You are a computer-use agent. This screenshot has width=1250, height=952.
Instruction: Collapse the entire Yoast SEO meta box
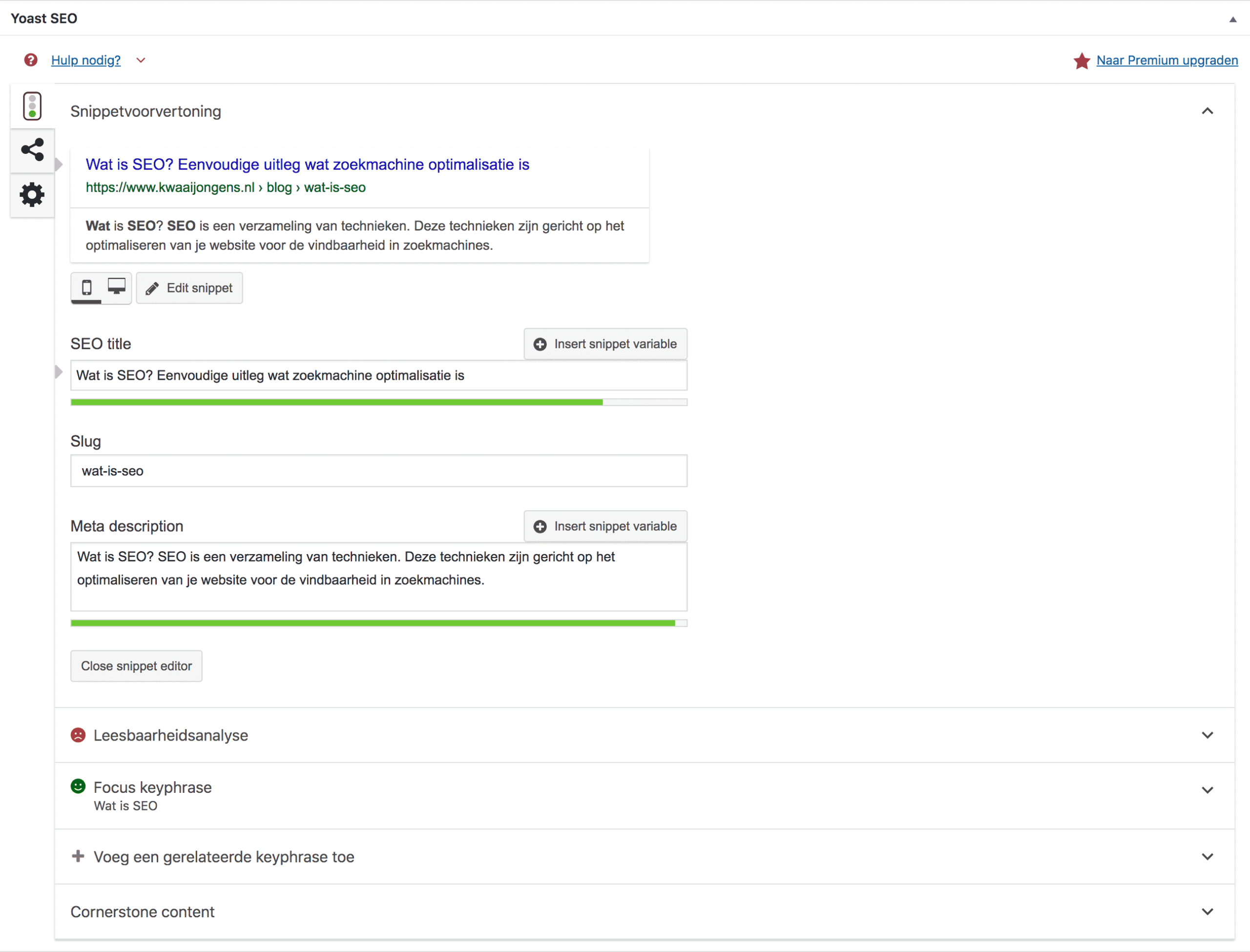point(1232,19)
